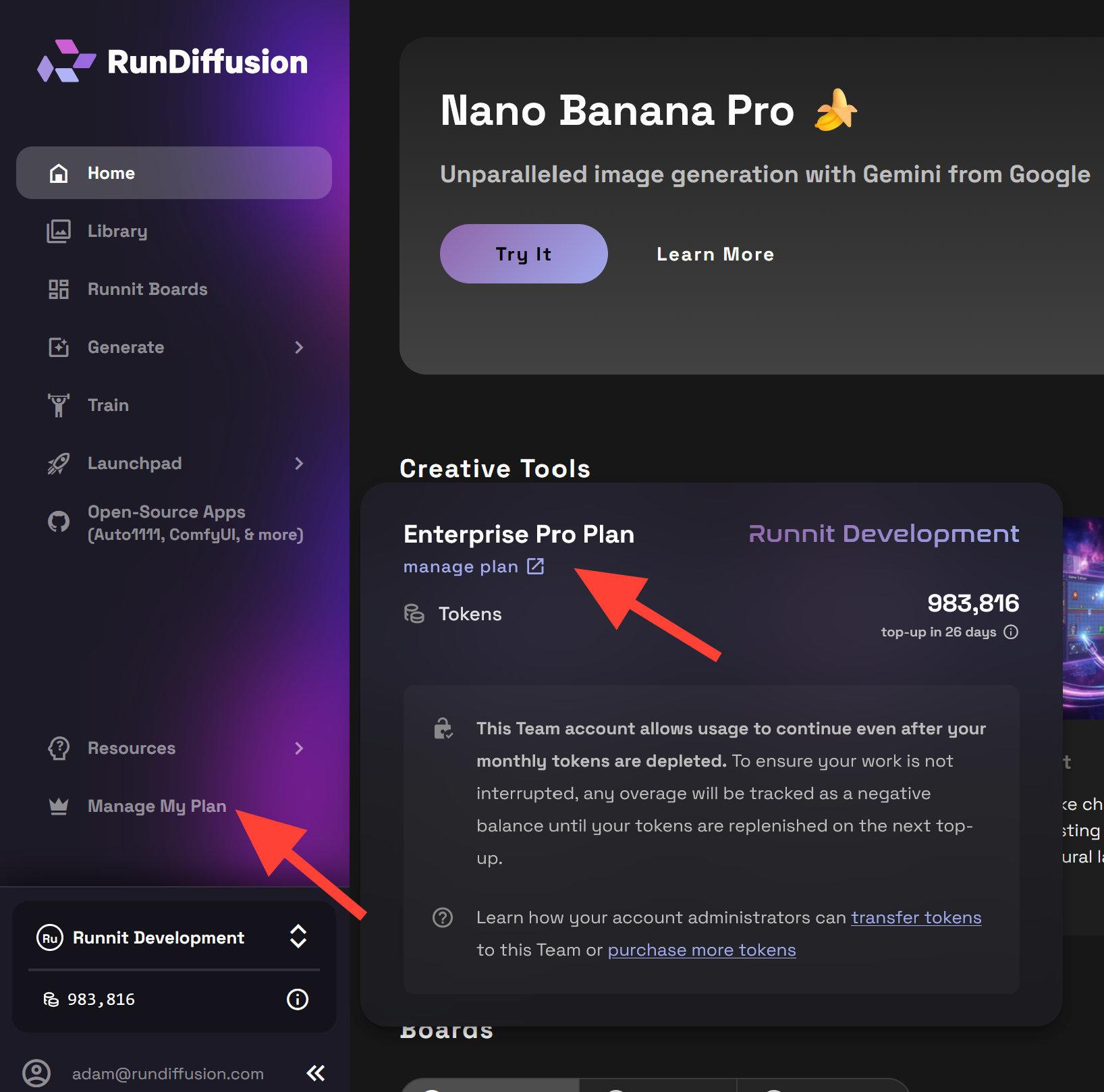The height and width of the screenshot is (1092, 1104).
Task: Click the top-up info icon
Action: (x=1011, y=632)
